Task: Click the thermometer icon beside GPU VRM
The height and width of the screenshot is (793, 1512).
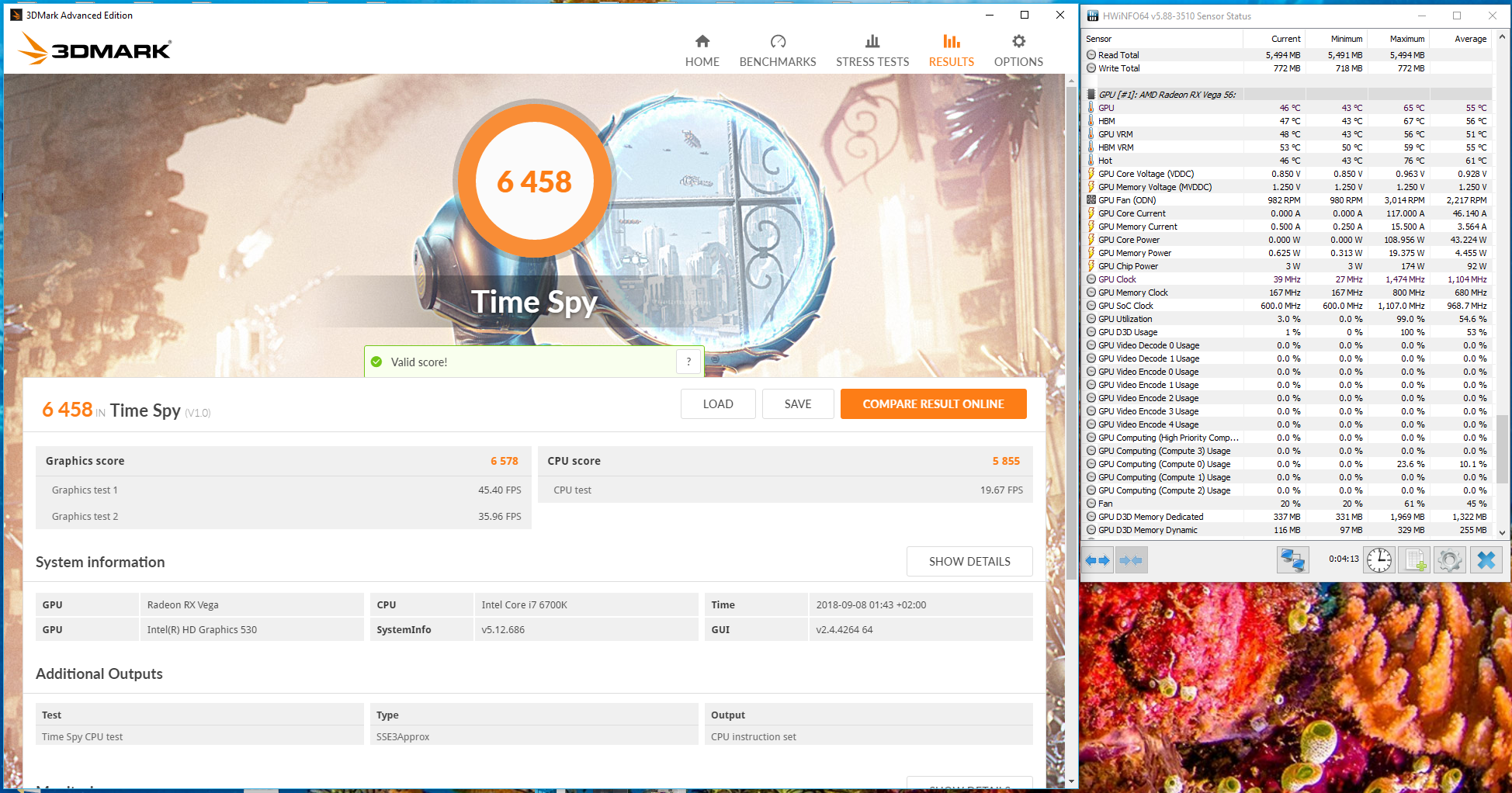Action: pos(1091,134)
